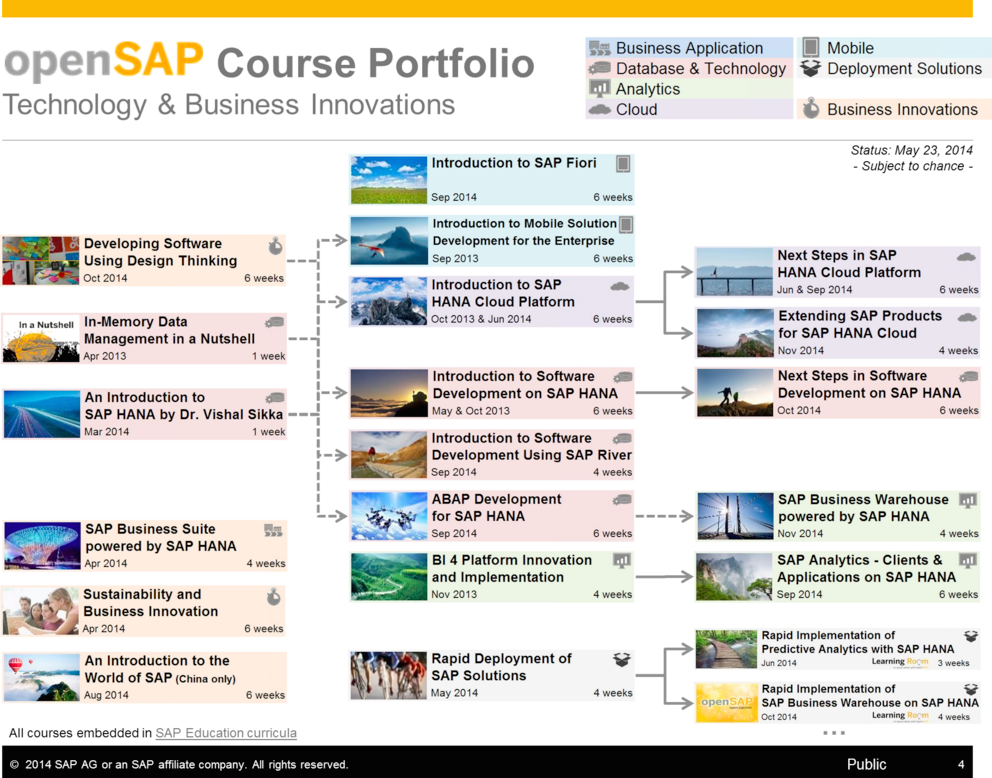Click 'Sustainability and Business Innovation' title
This screenshot has height=778, width=992.
coord(151,603)
